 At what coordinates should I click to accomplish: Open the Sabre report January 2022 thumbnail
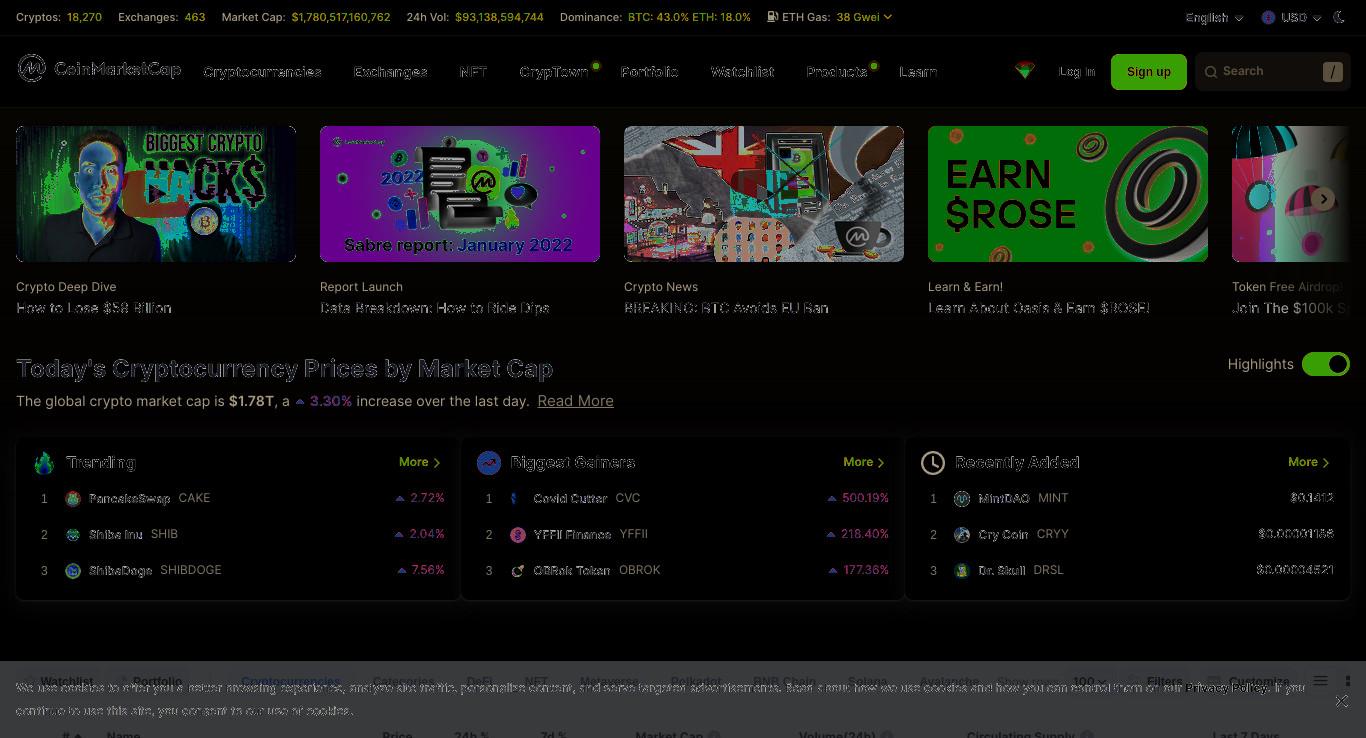coord(460,194)
